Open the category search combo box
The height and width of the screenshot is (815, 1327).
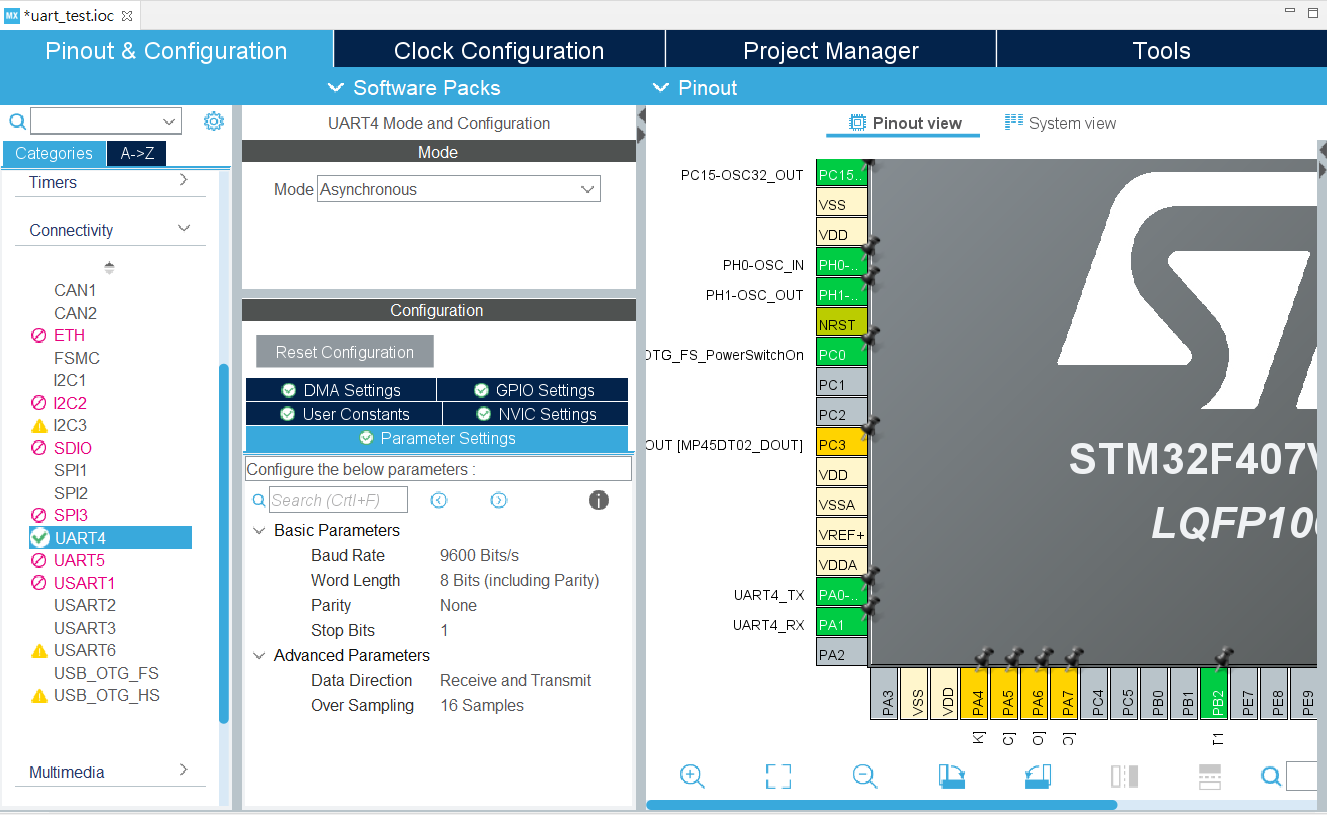(106, 121)
